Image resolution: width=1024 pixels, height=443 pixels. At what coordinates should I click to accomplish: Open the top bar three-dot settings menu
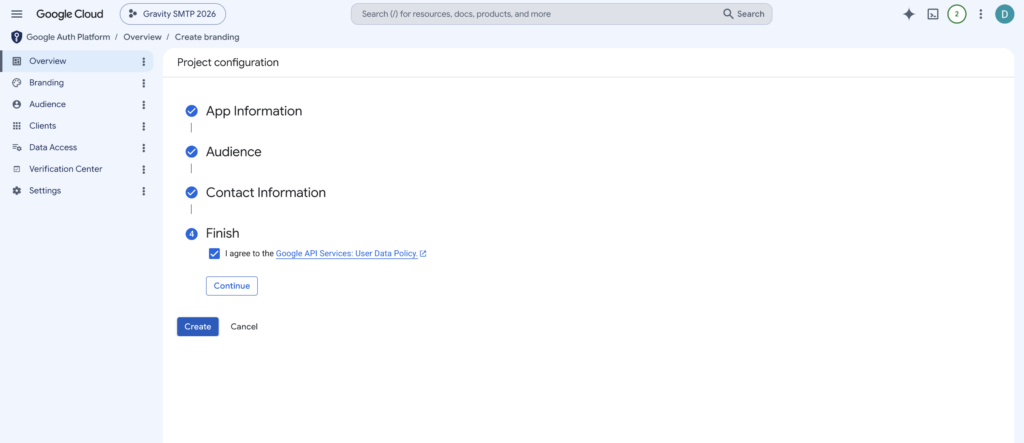[980, 14]
